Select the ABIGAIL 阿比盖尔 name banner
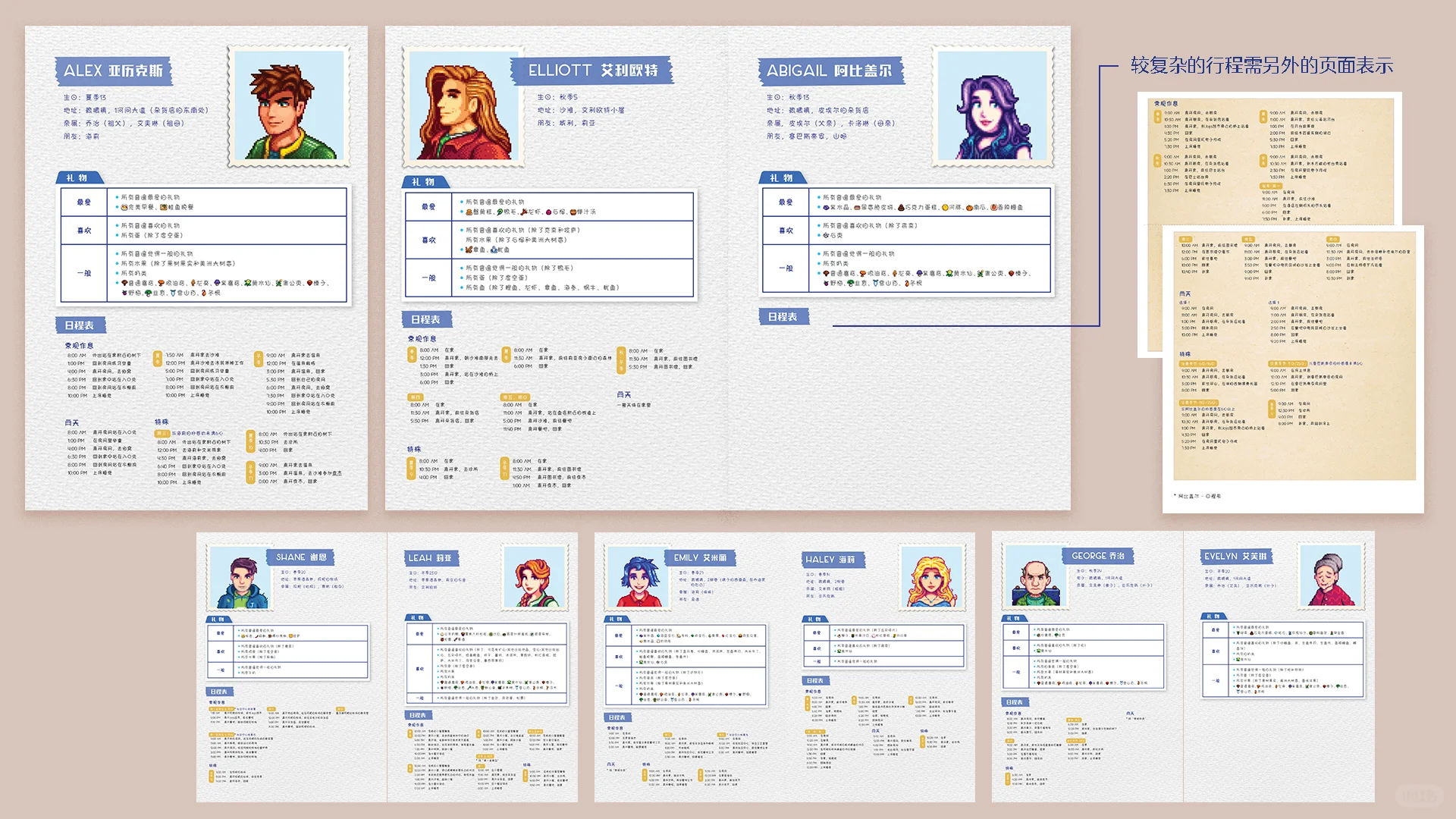The height and width of the screenshot is (819, 1456). tap(830, 71)
